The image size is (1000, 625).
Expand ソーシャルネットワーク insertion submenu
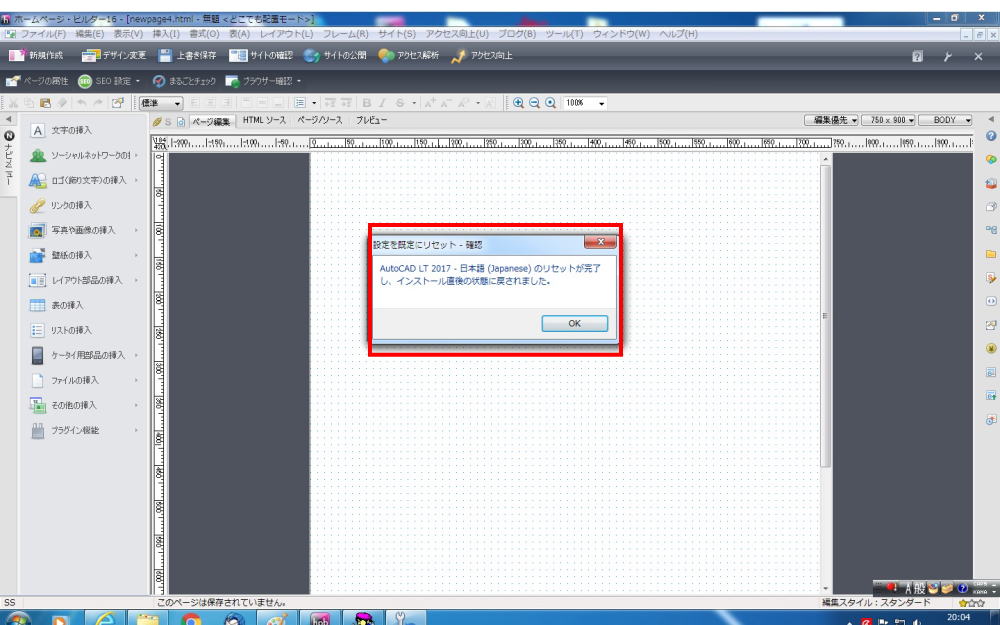coord(136,155)
